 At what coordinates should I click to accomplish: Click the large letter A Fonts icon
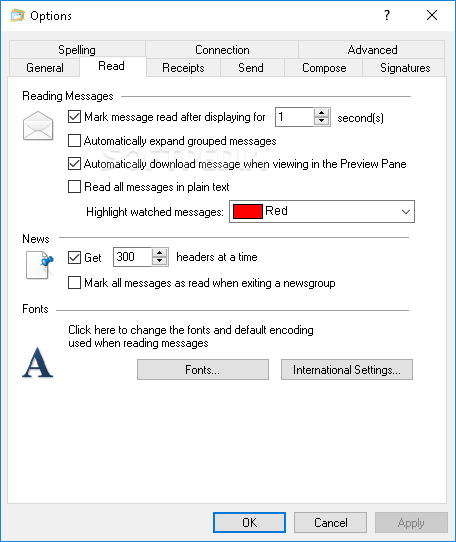tap(38, 363)
